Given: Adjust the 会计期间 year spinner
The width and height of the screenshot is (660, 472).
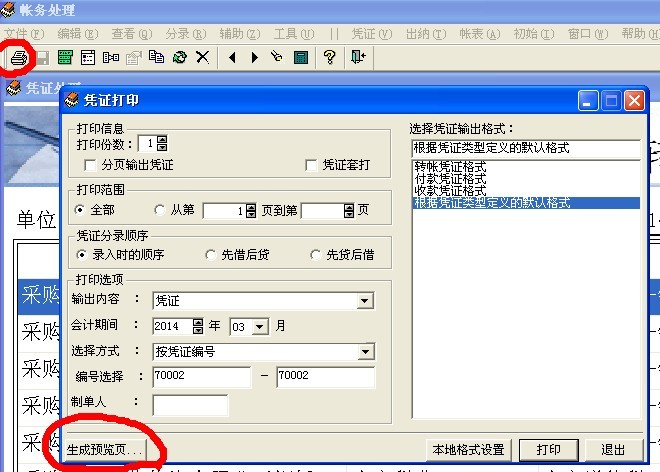Looking at the screenshot, I should (x=198, y=326).
